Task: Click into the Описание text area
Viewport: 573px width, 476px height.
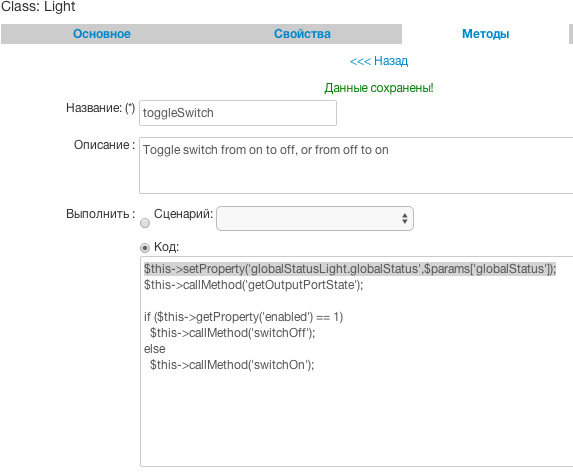Action: point(356,165)
